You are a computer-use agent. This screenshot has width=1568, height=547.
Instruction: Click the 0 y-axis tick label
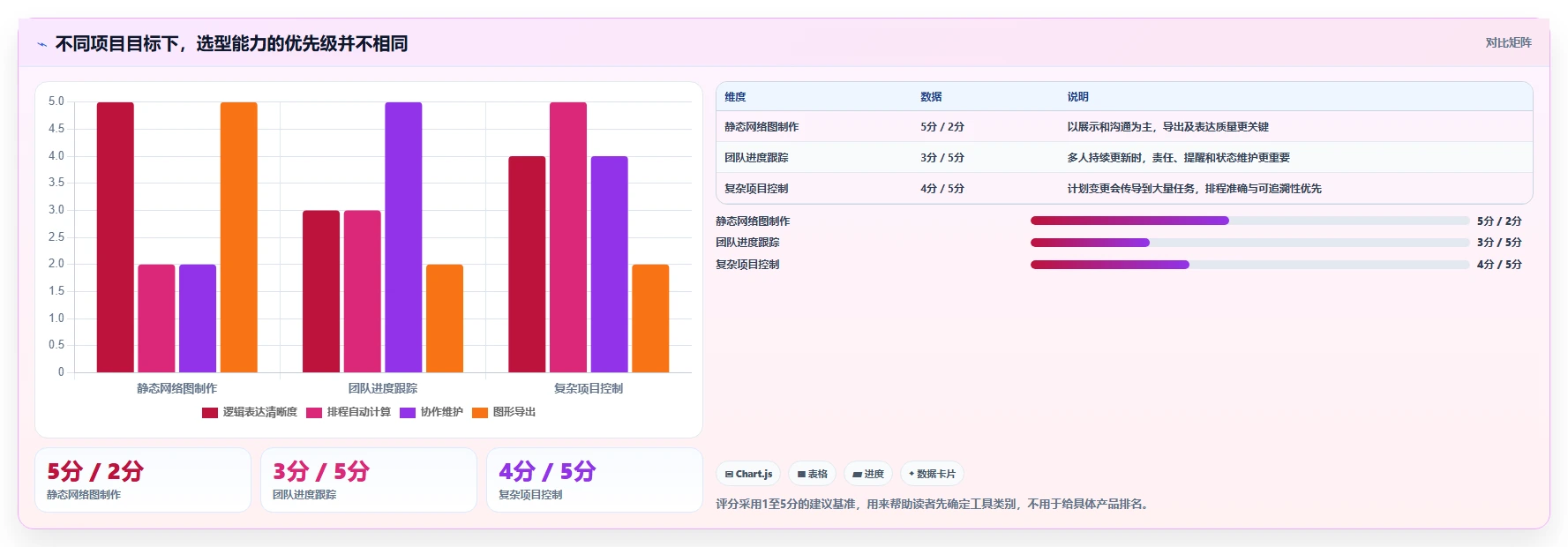tap(61, 372)
